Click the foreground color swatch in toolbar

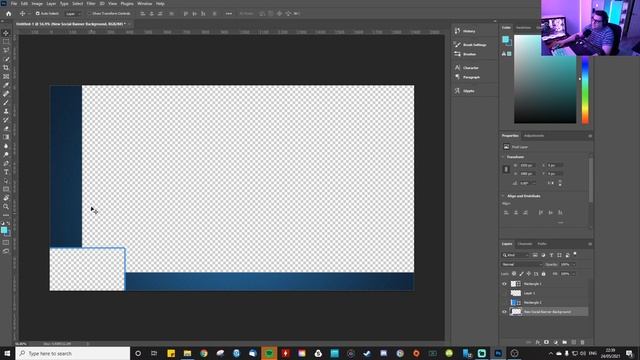tap(4, 230)
